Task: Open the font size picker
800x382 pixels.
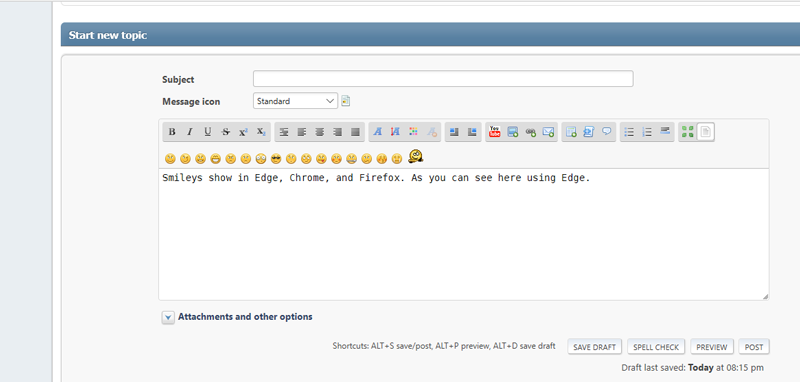Action: (395, 132)
